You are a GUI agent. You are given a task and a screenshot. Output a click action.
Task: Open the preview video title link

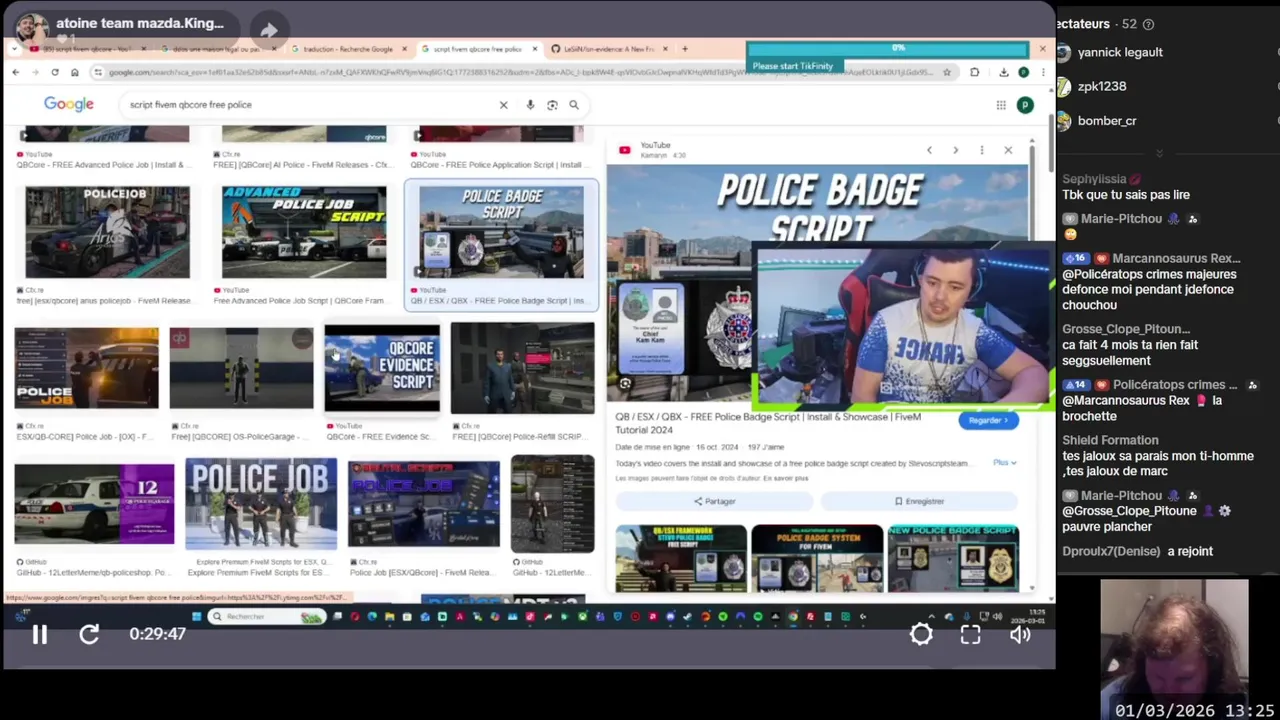point(768,423)
